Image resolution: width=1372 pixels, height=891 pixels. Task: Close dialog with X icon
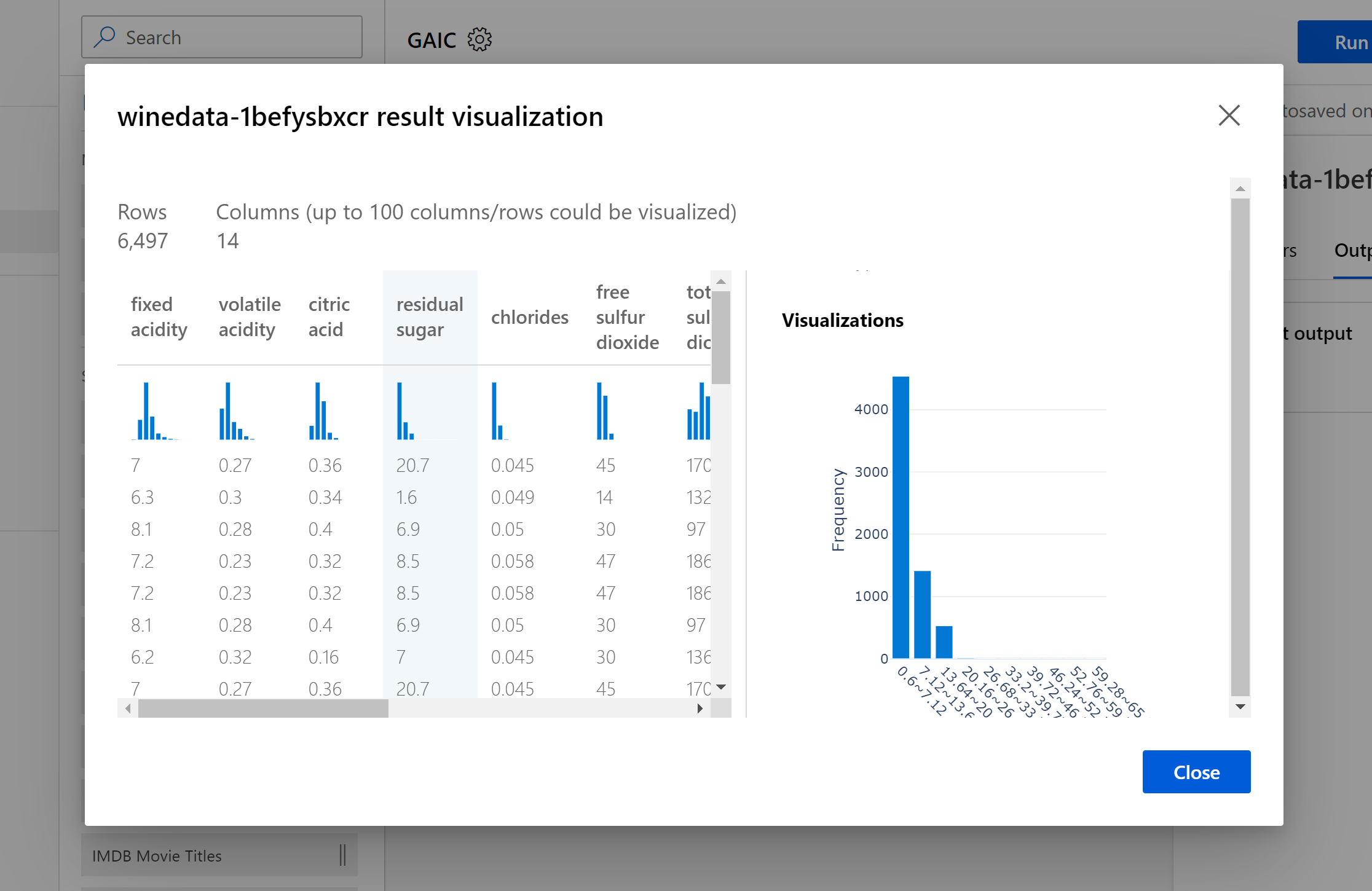[1229, 115]
